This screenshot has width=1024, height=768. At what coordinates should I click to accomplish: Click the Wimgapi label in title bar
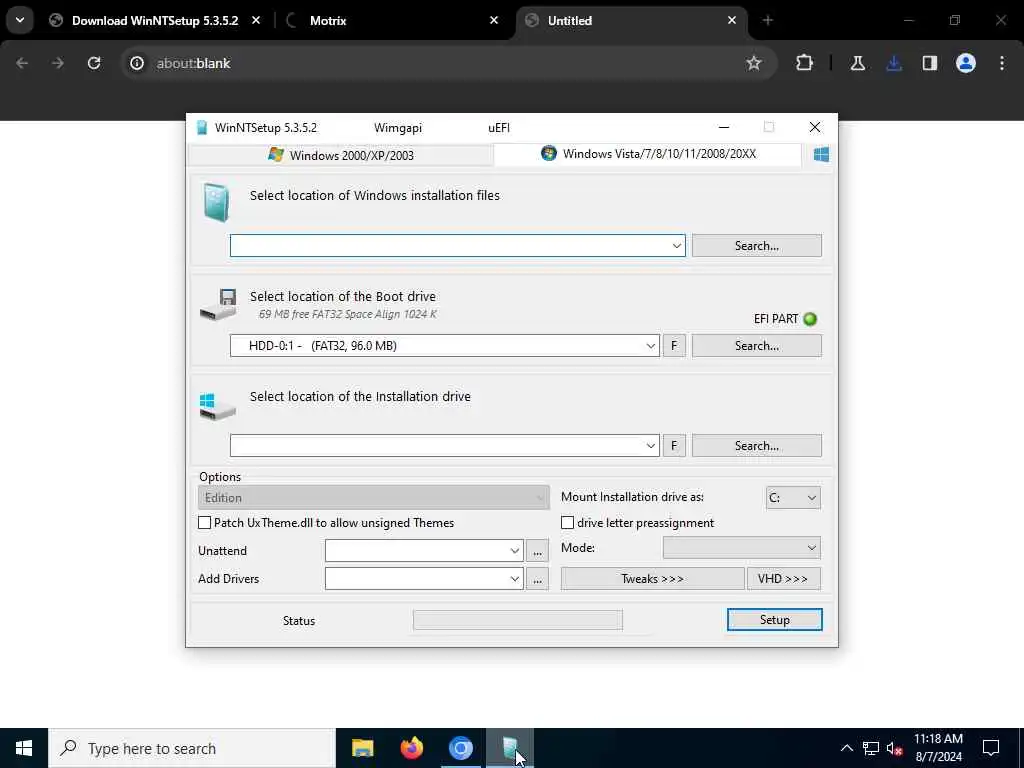(398, 127)
